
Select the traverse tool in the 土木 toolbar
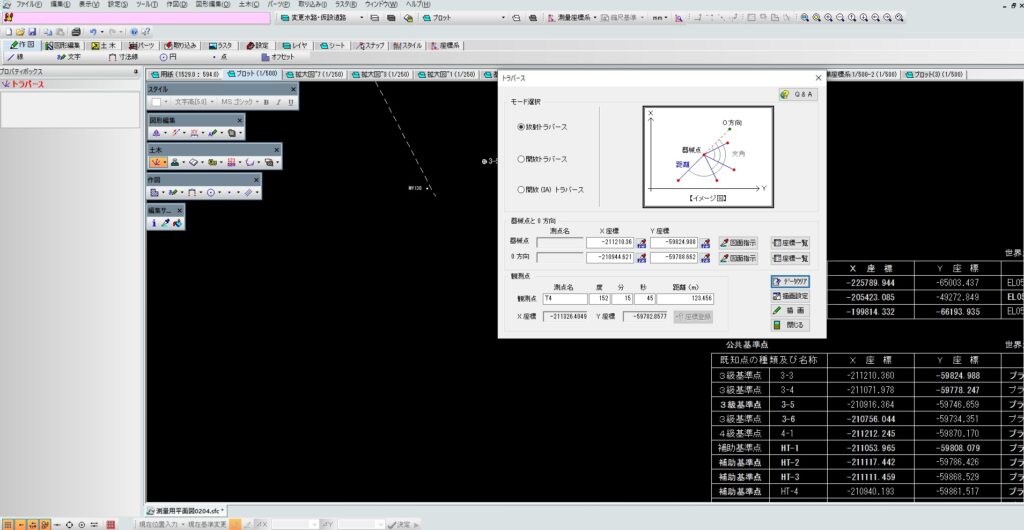(158, 162)
